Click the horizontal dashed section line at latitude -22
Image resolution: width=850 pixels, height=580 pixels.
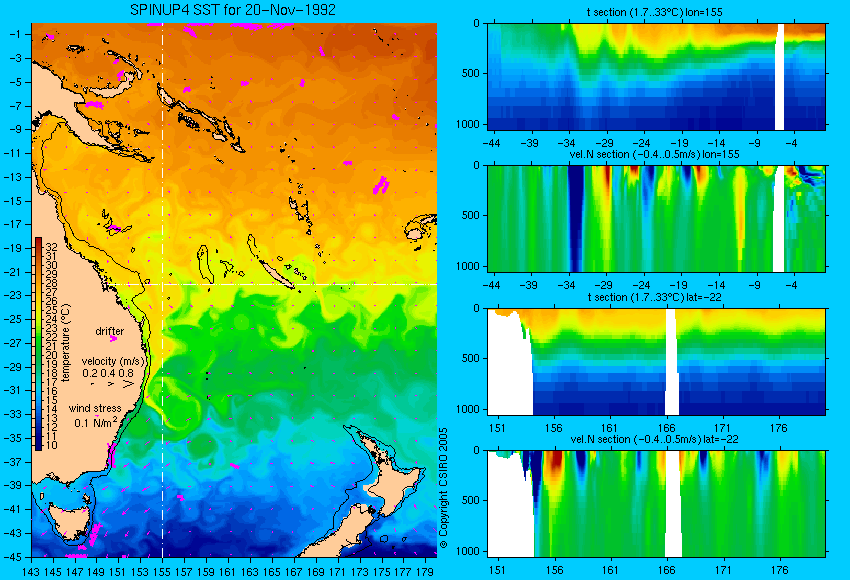pyautogui.click(x=271, y=284)
